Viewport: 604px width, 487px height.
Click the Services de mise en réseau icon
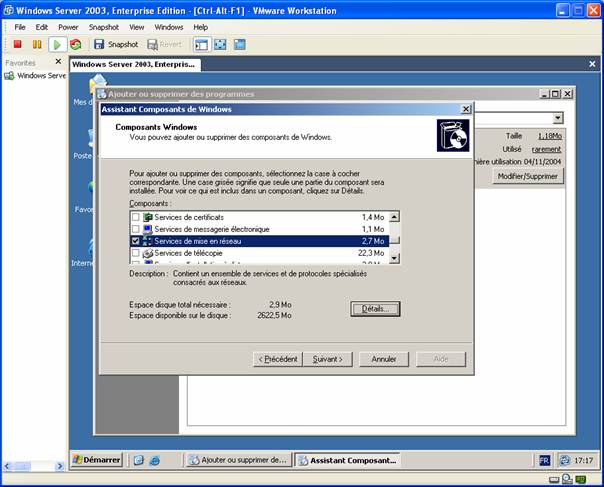[148, 241]
